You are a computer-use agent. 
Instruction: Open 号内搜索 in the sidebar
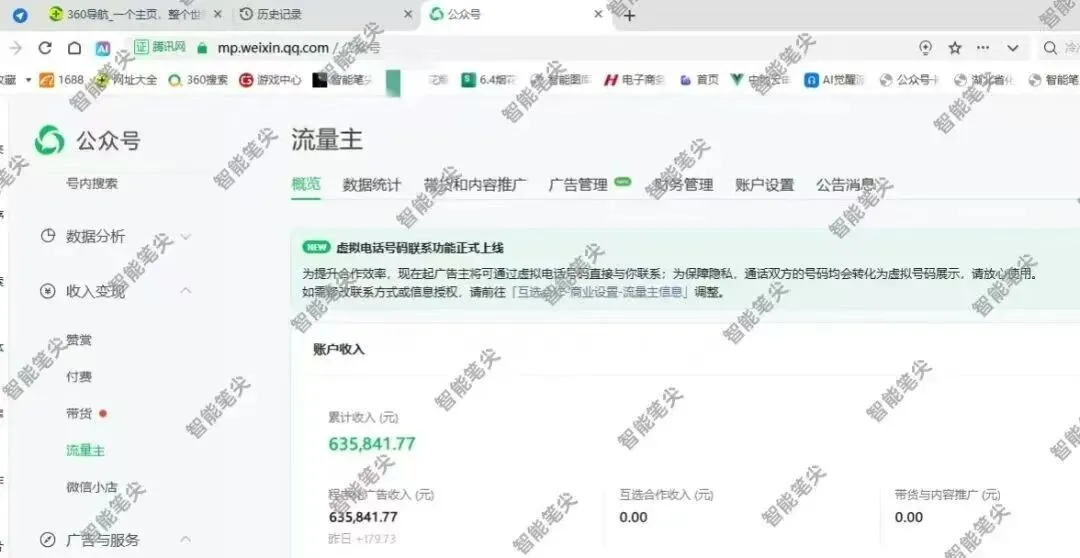[92, 184]
